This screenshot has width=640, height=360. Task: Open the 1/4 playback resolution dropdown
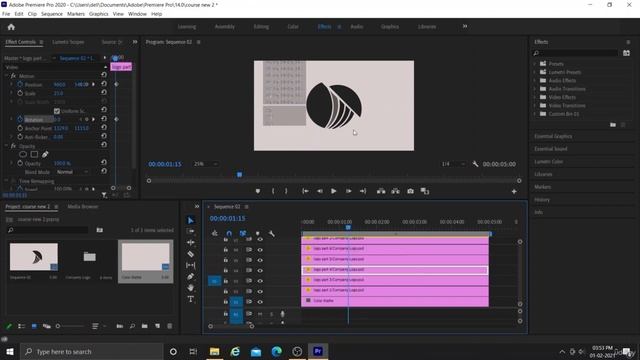coord(453,164)
